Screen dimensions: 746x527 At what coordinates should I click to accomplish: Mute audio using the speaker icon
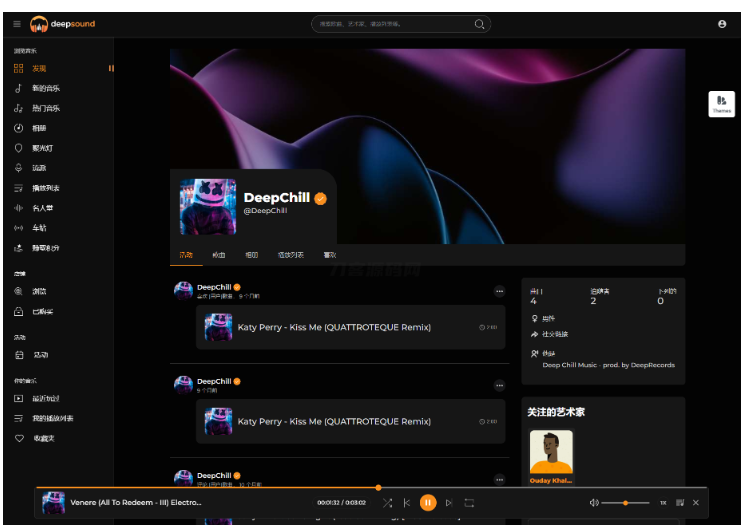[594, 502]
